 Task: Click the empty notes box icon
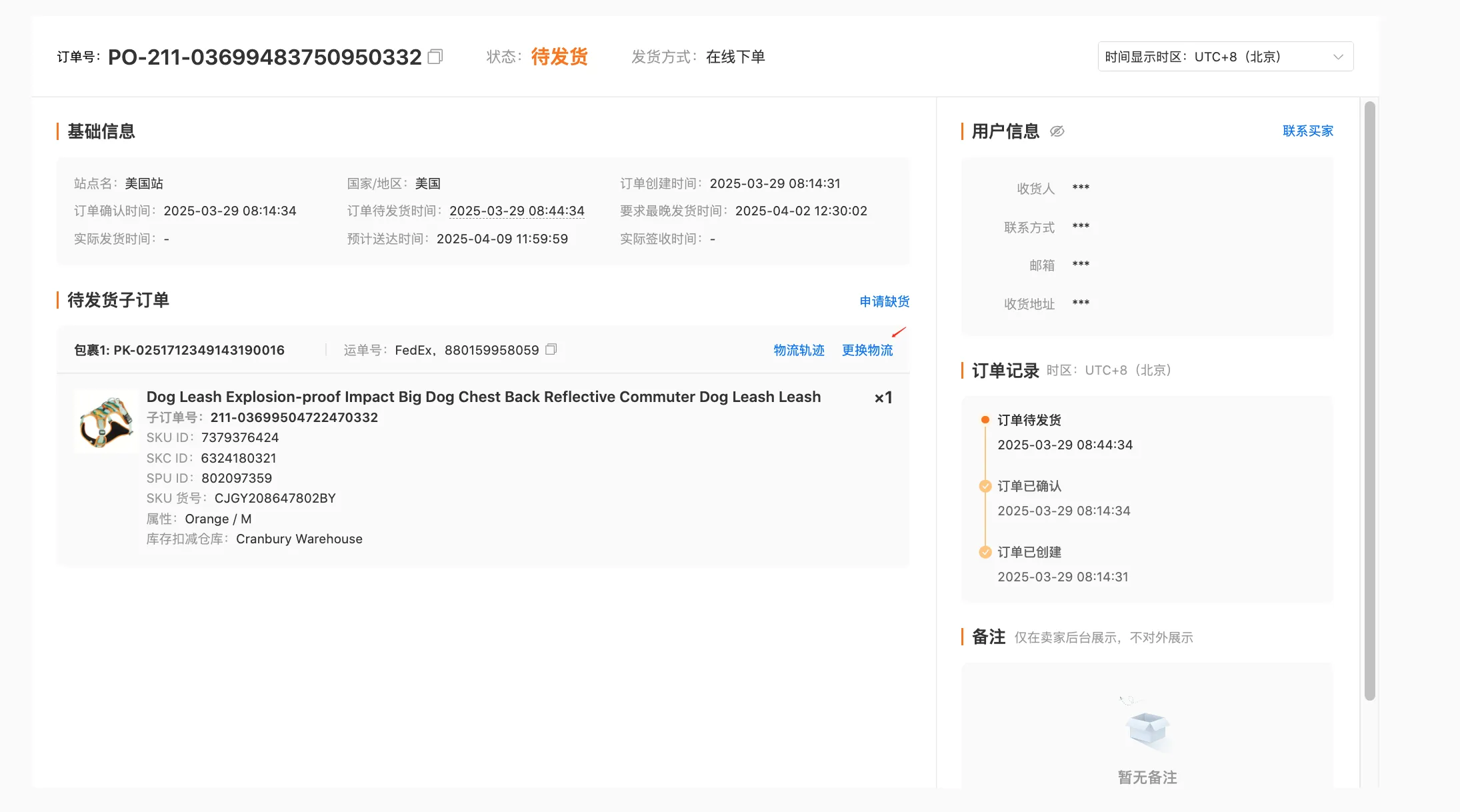tap(1147, 728)
